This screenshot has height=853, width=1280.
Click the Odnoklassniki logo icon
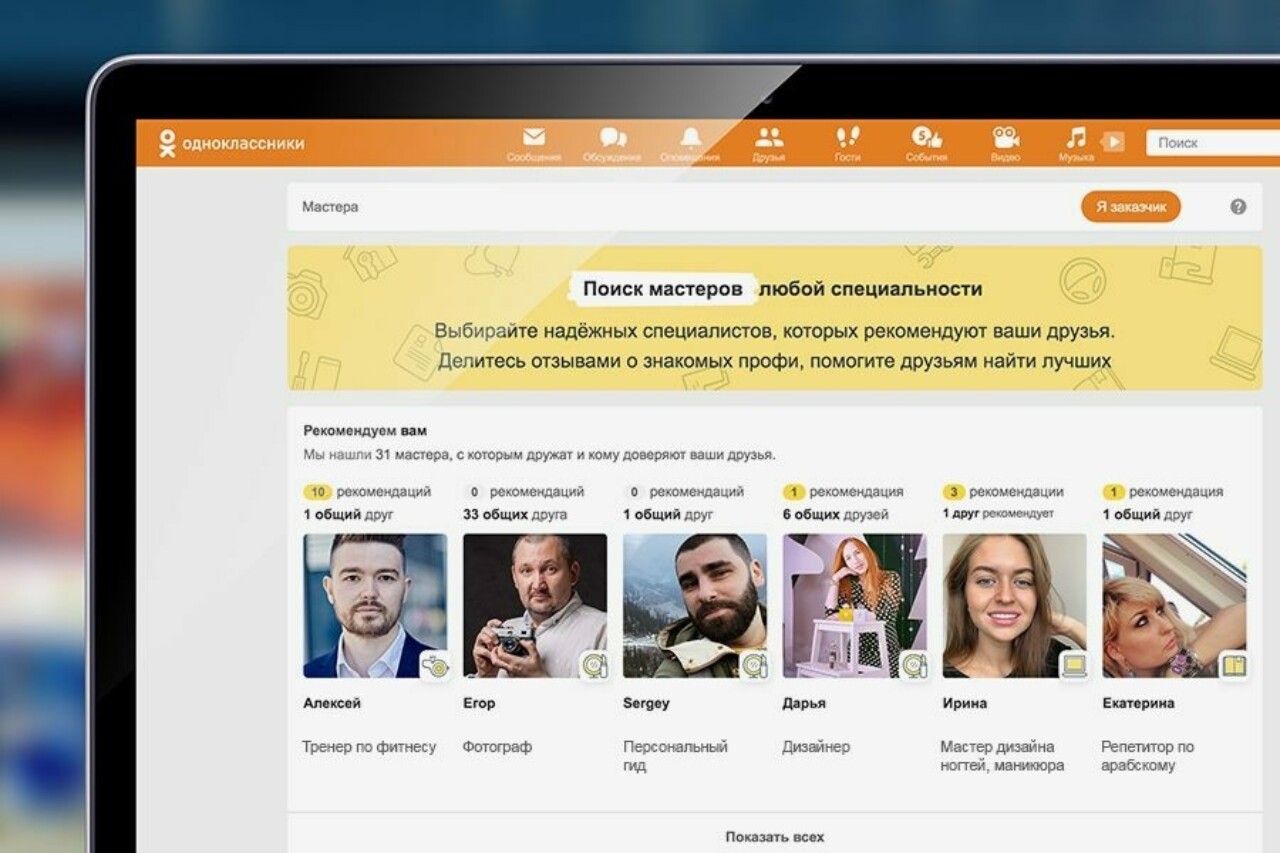167,143
